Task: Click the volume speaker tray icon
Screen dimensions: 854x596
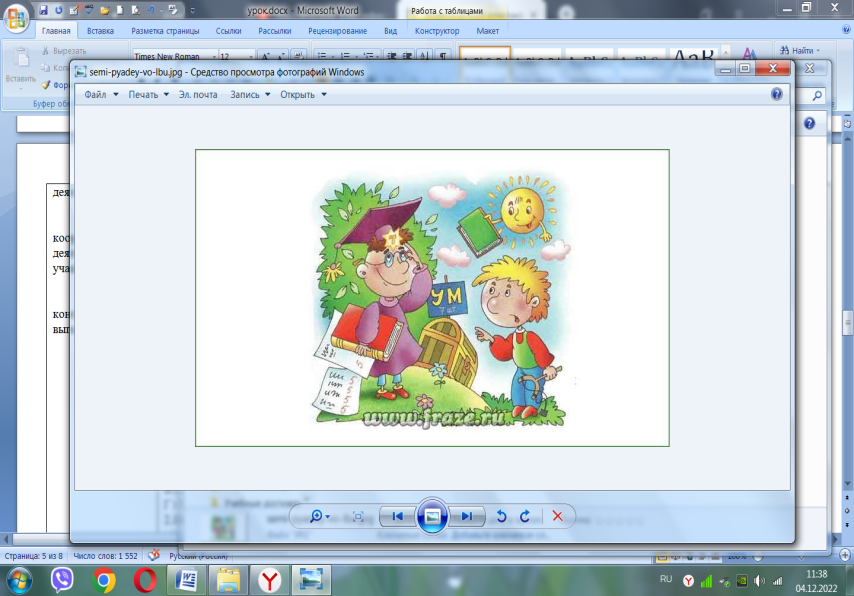Action: (x=759, y=581)
